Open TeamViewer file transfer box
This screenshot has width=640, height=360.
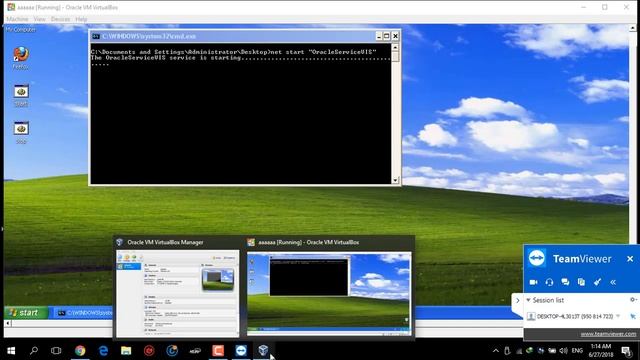pyautogui.click(x=581, y=282)
